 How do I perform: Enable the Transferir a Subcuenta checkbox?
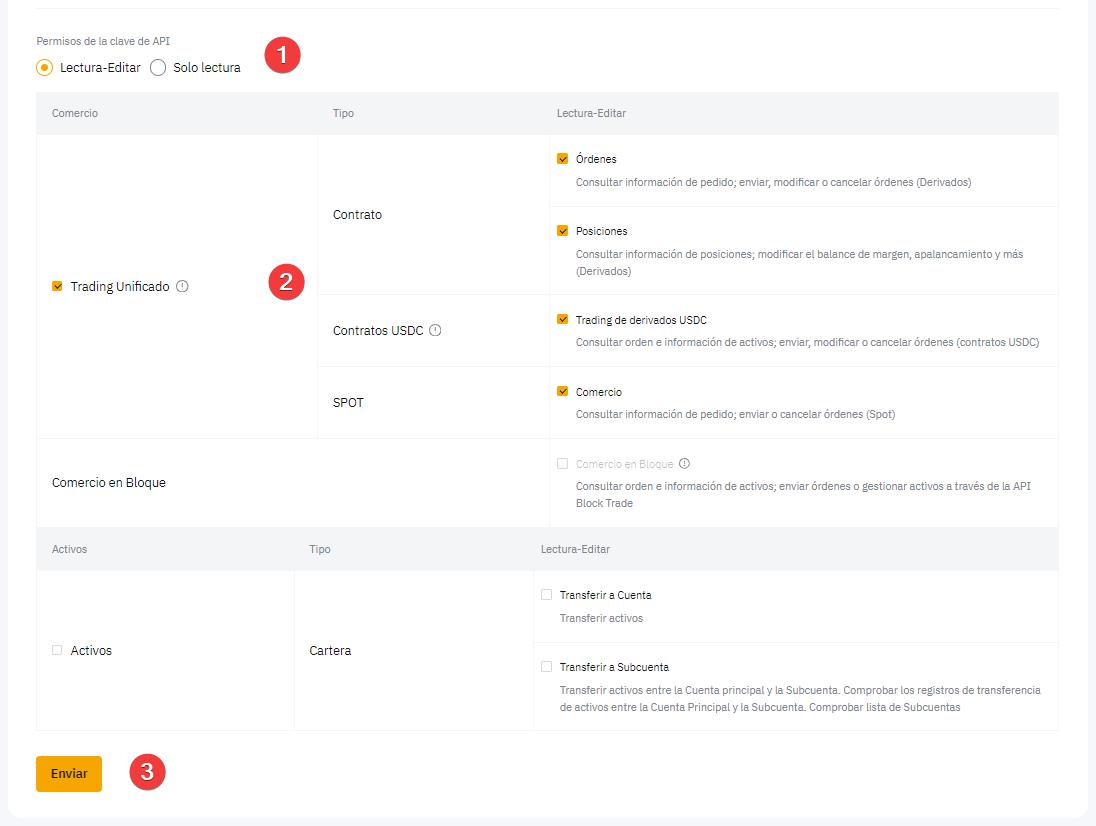(x=546, y=667)
